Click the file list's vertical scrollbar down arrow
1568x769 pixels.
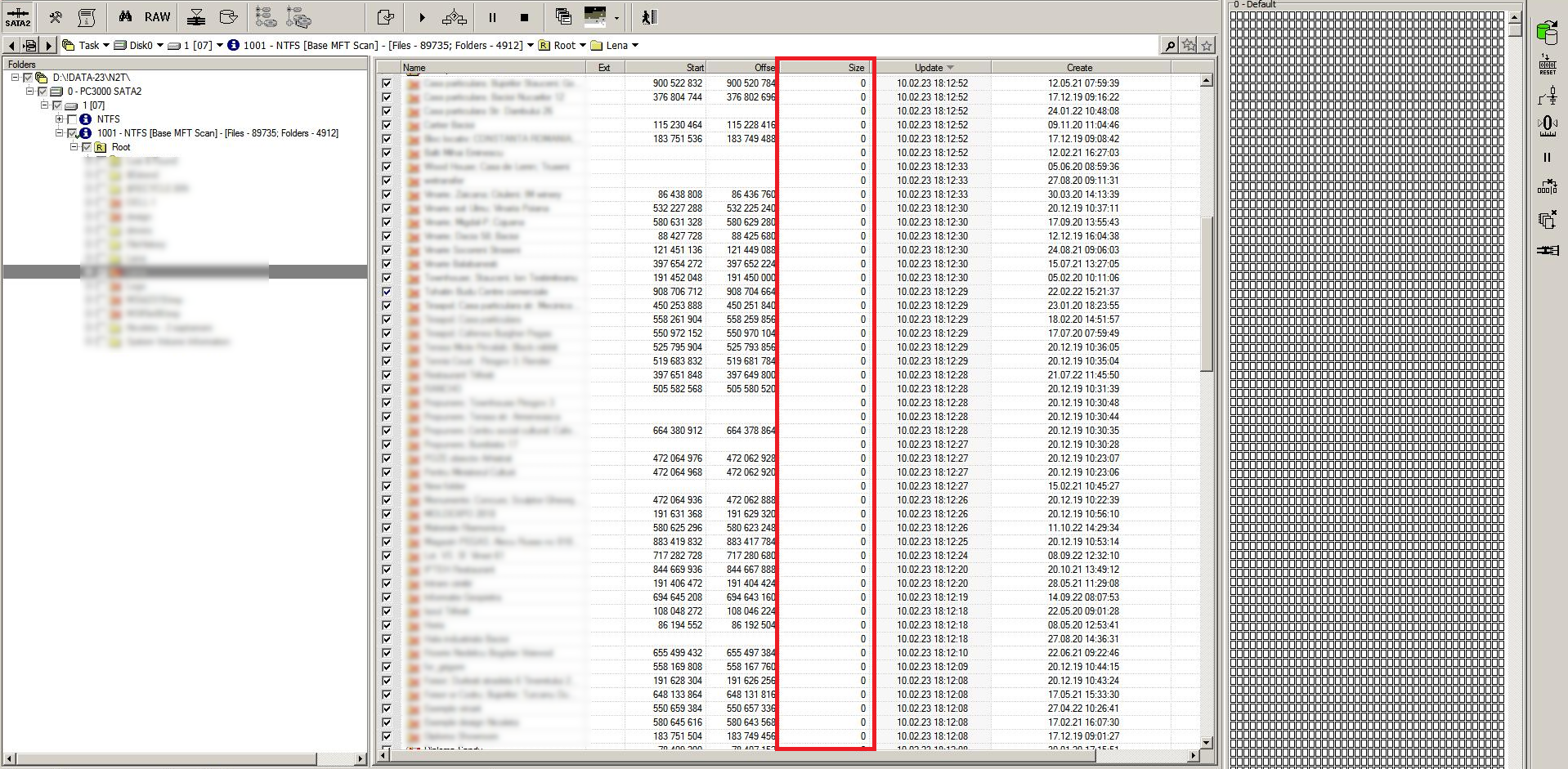click(x=1206, y=742)
